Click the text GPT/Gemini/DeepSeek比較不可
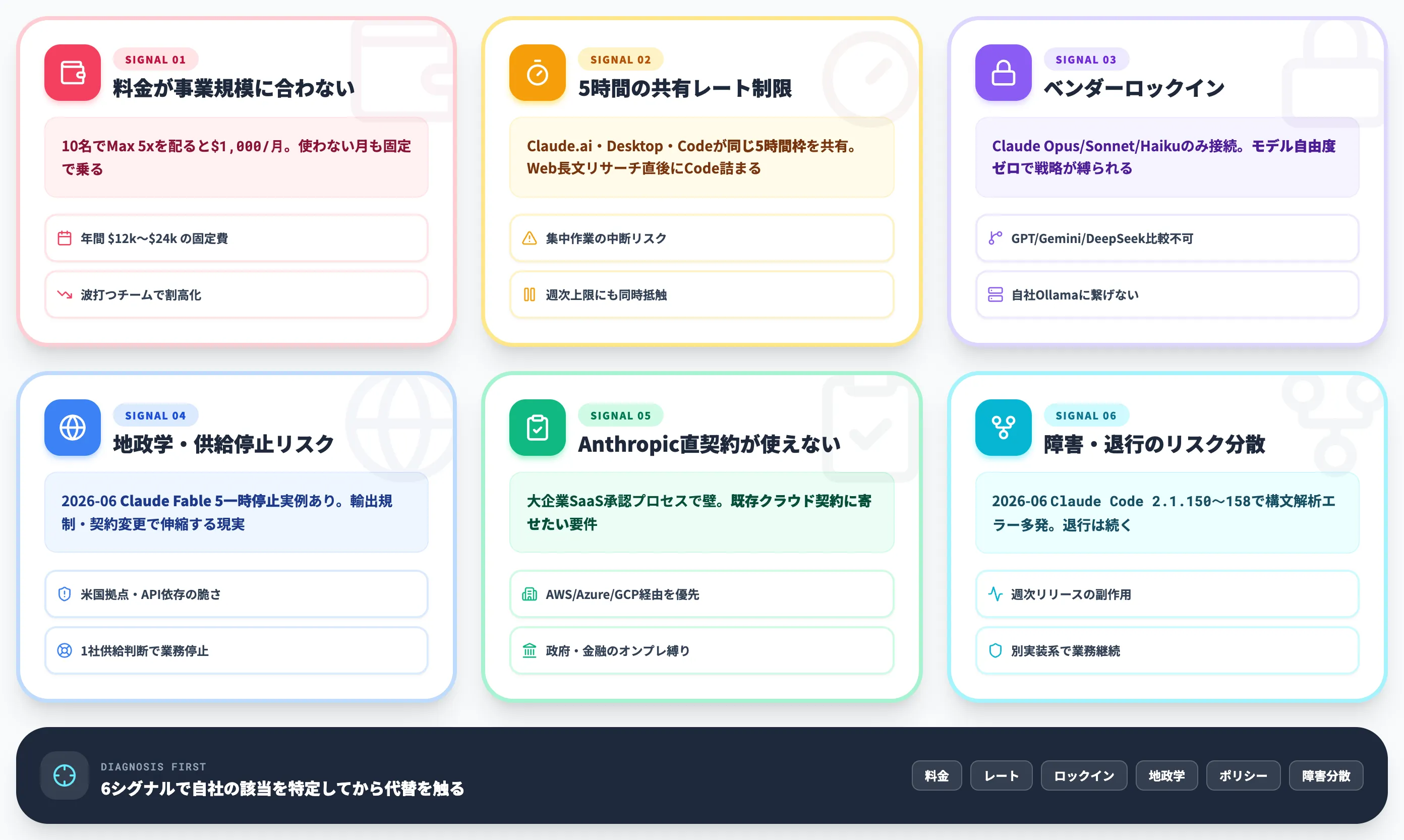1404x840 pixels. 1102,238
